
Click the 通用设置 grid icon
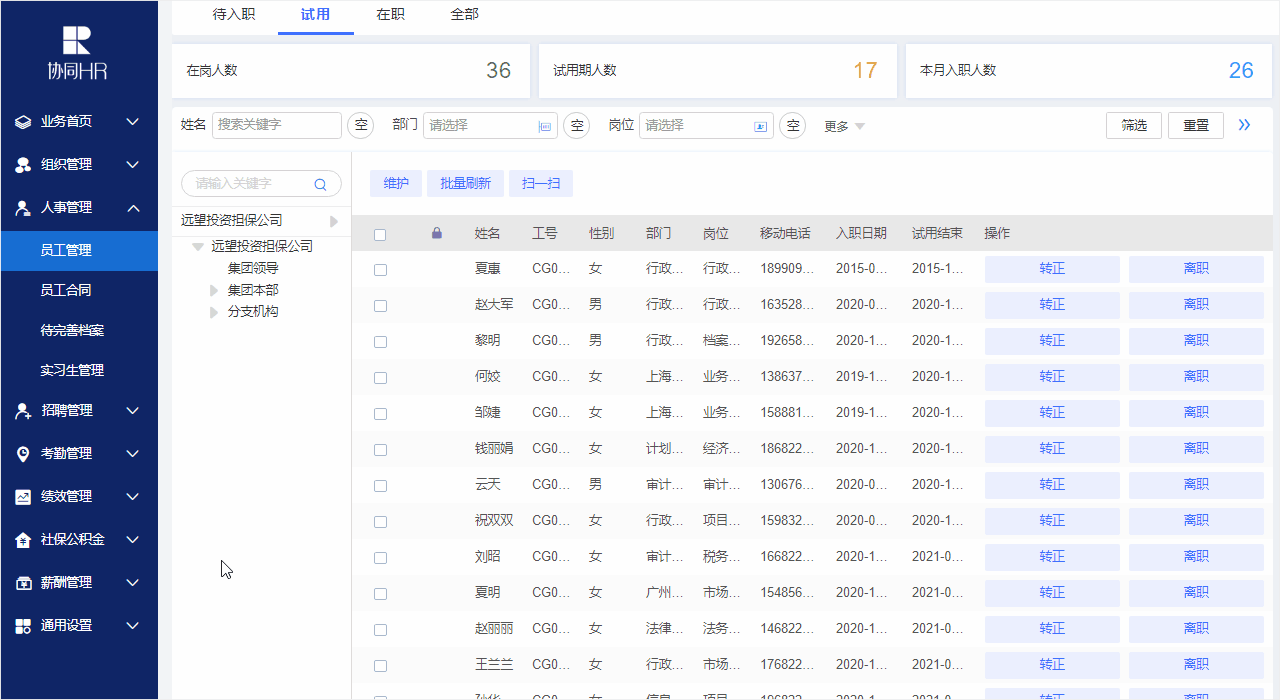tap(23, 626)
